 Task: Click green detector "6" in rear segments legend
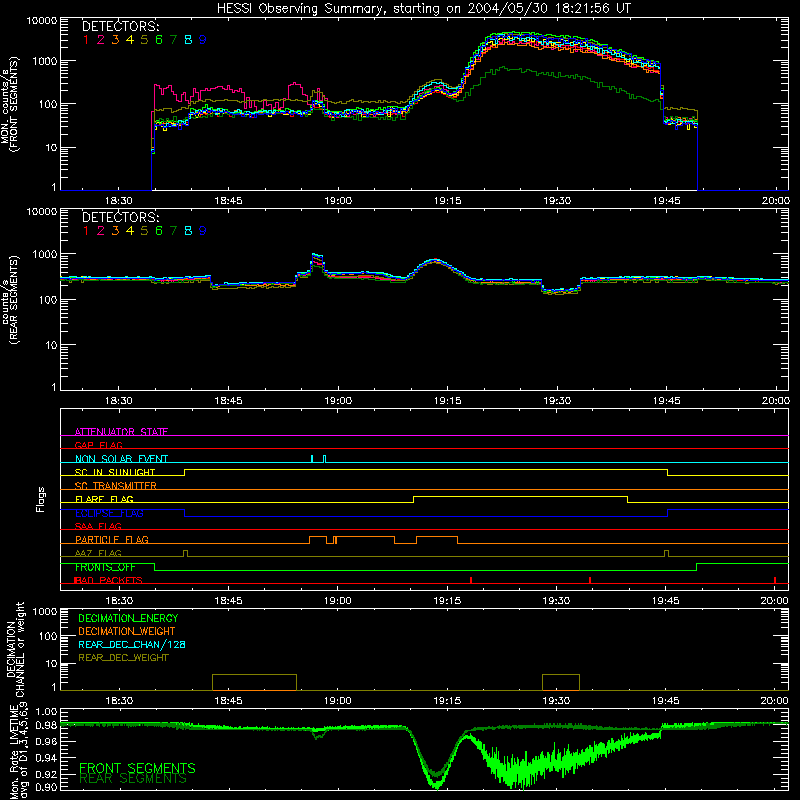pos(159,231)
